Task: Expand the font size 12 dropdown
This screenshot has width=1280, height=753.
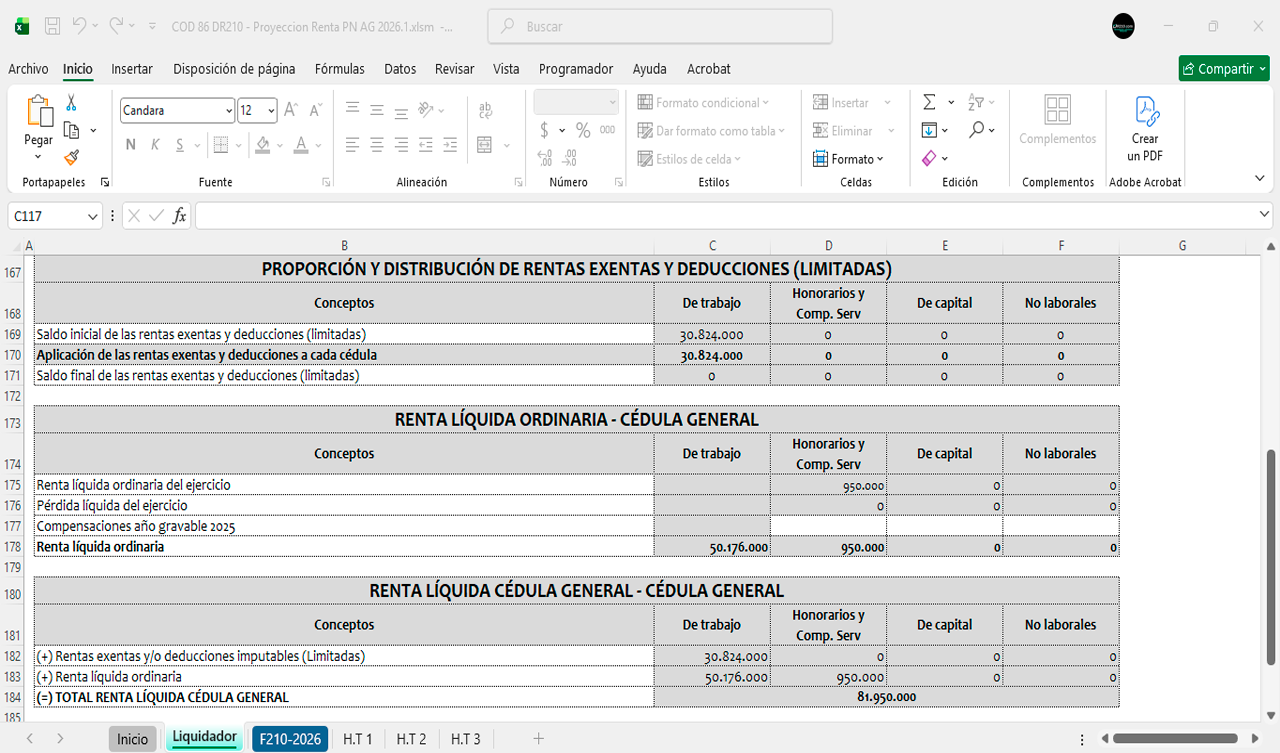Action: pyautogui.click(x=271, y=111)
